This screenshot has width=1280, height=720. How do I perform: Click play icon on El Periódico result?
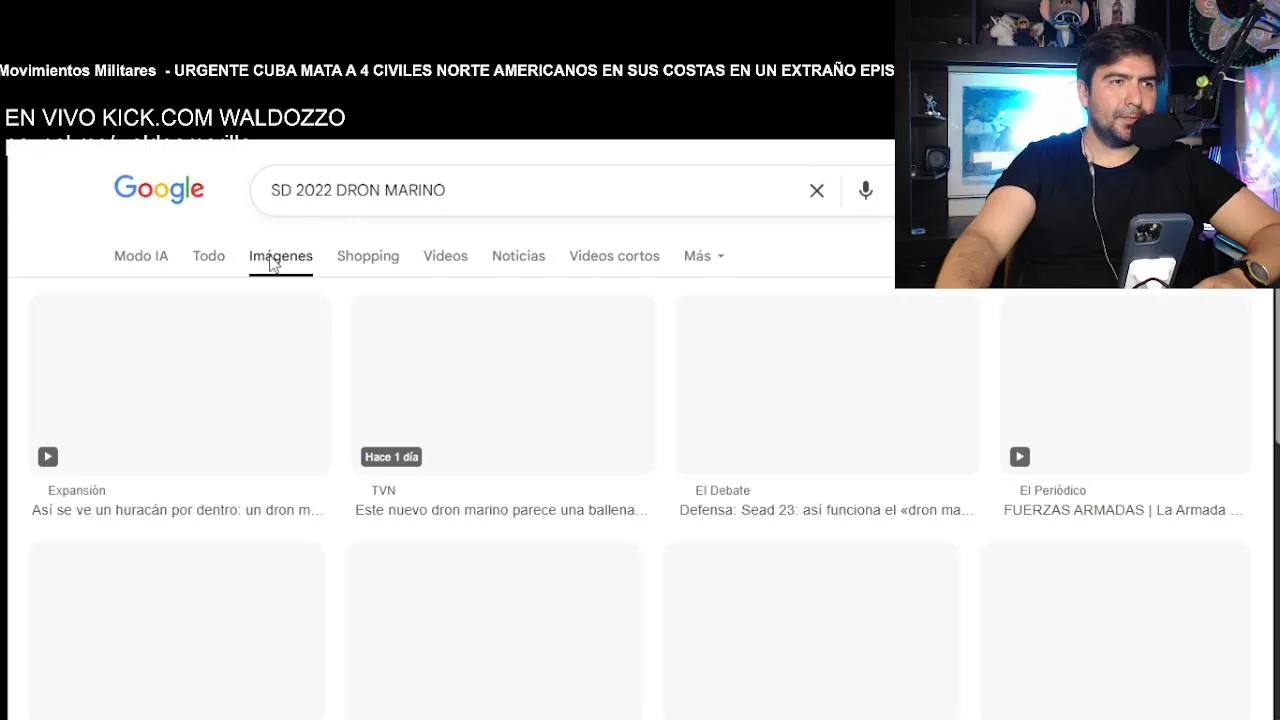click(1020, 457)
